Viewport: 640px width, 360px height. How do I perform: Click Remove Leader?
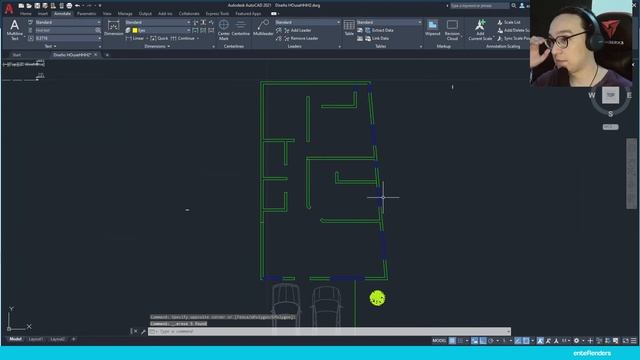coord(301,38)
